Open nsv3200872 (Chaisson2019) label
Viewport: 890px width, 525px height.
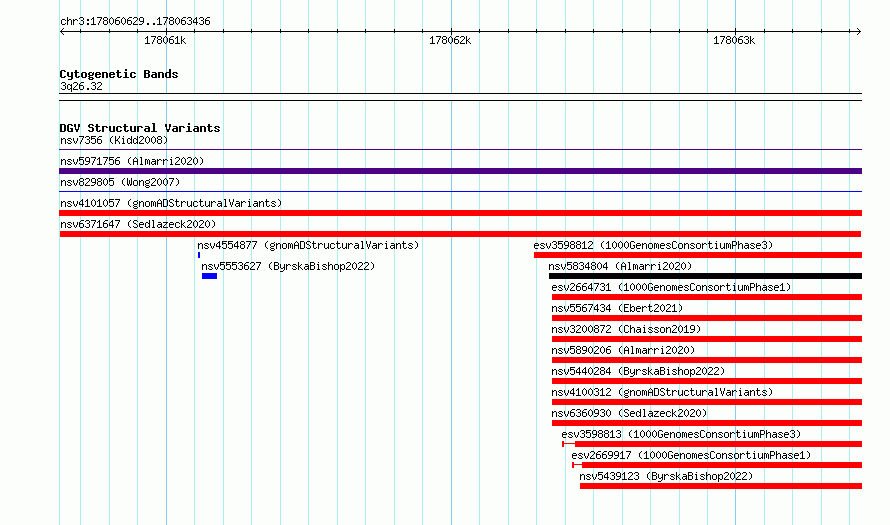[626, 329]
